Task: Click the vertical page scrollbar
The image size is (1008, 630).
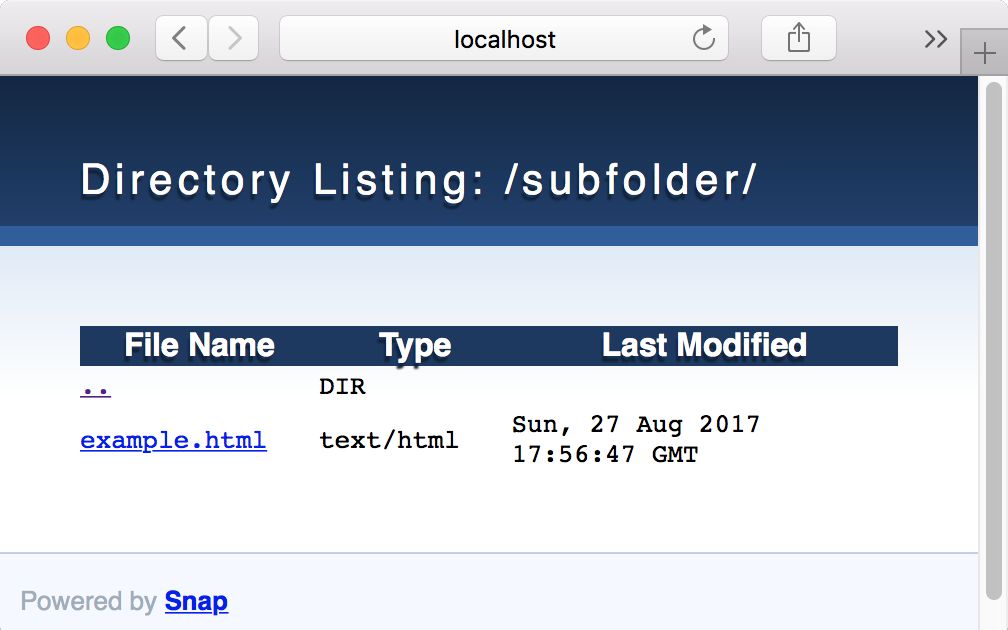Action: pos(993,341)
